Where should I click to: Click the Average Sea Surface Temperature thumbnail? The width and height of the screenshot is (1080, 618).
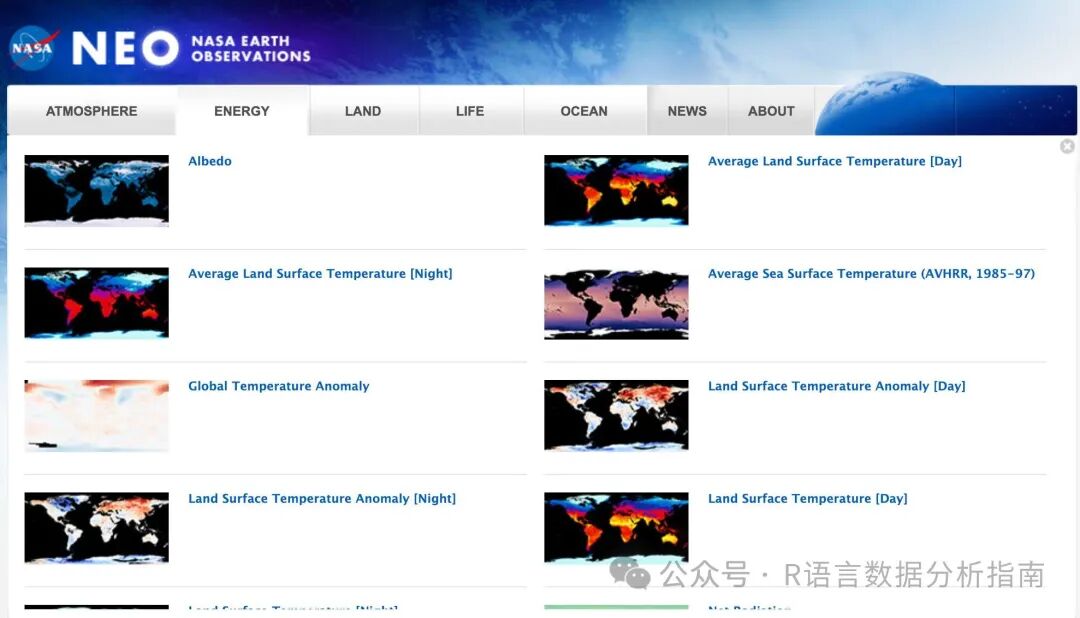click(x=616, y=304)
